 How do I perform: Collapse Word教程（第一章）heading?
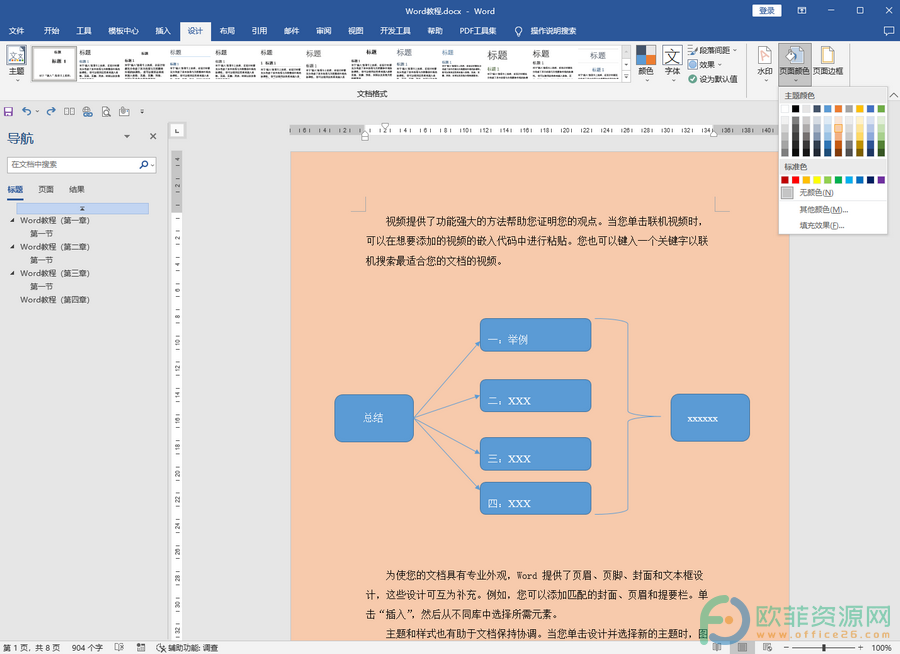[x=12, y=220]
